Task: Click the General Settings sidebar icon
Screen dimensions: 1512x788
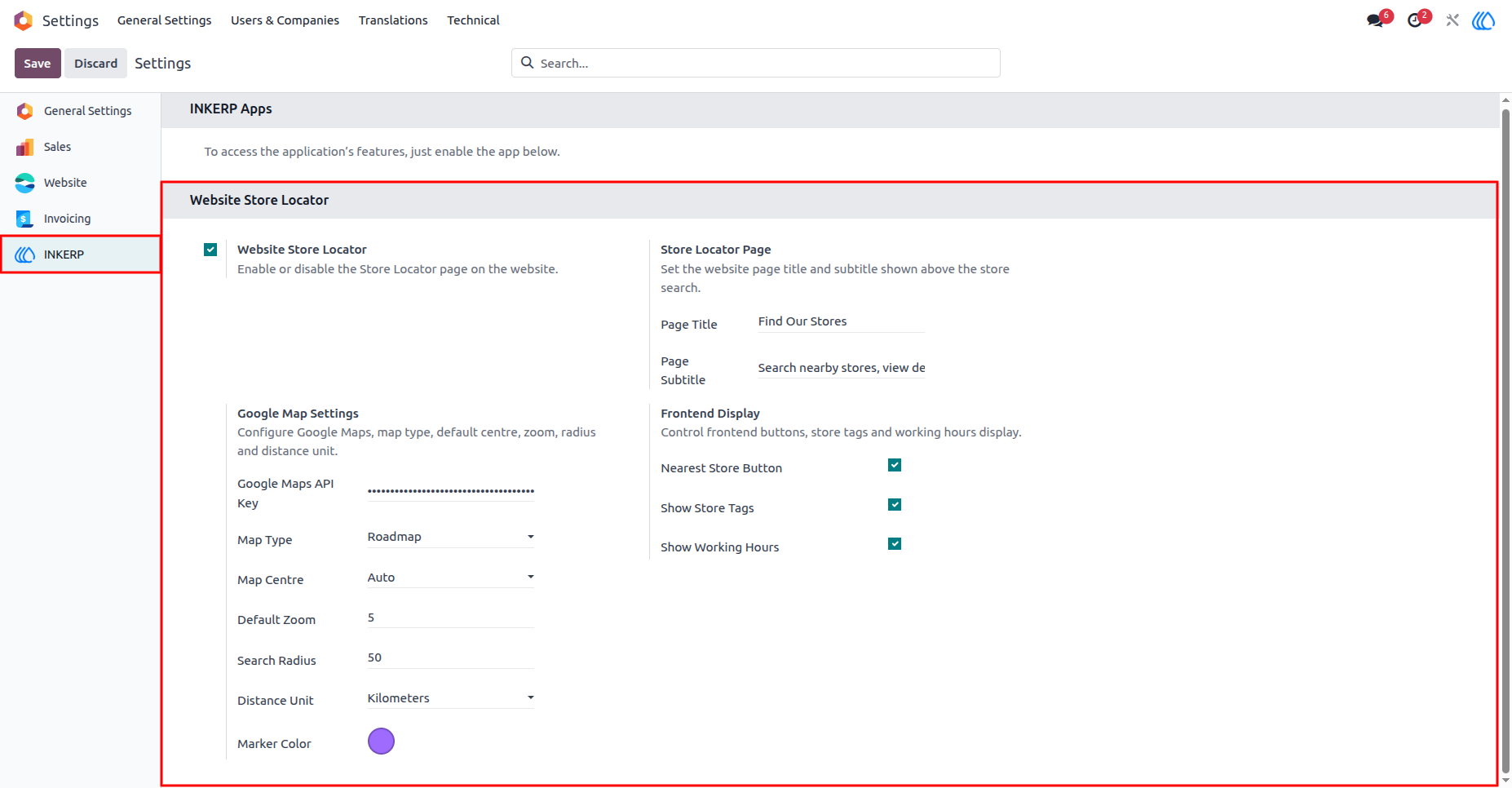Action: tap(25, 111)
